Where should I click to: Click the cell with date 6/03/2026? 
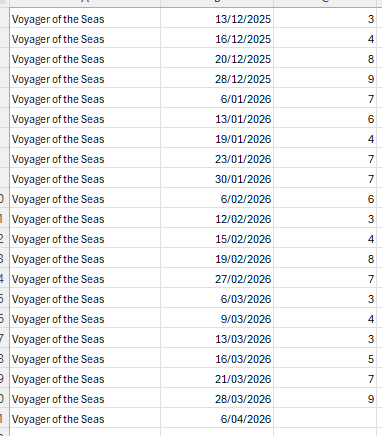[x=217, y=298]
